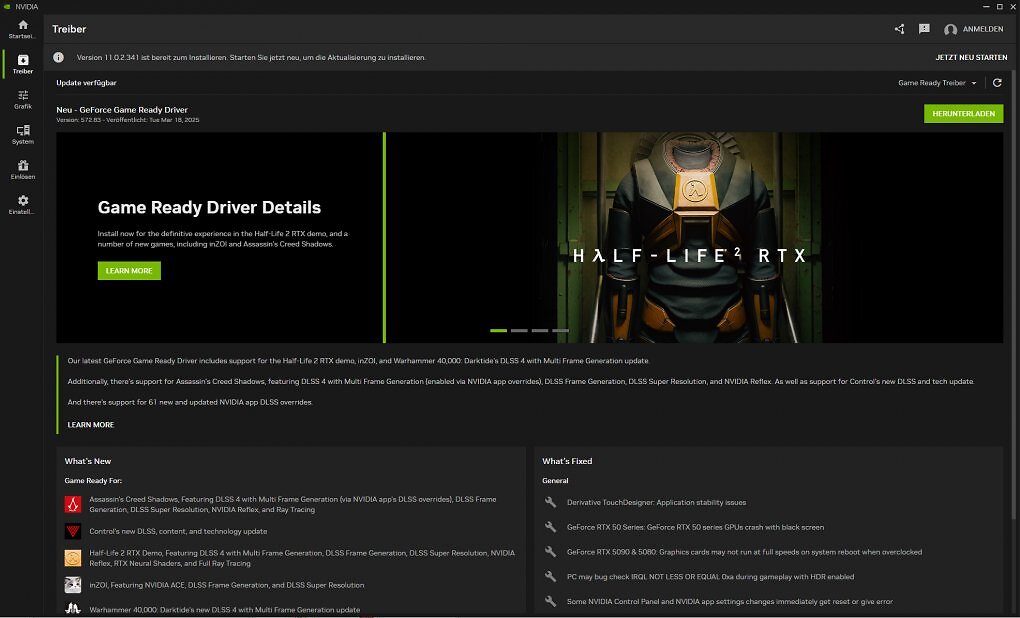This screenshot has width=1020, height=618.
Task: Click 'Version 11.0.2.341 ist bereit' banner text
Action: 251,58
